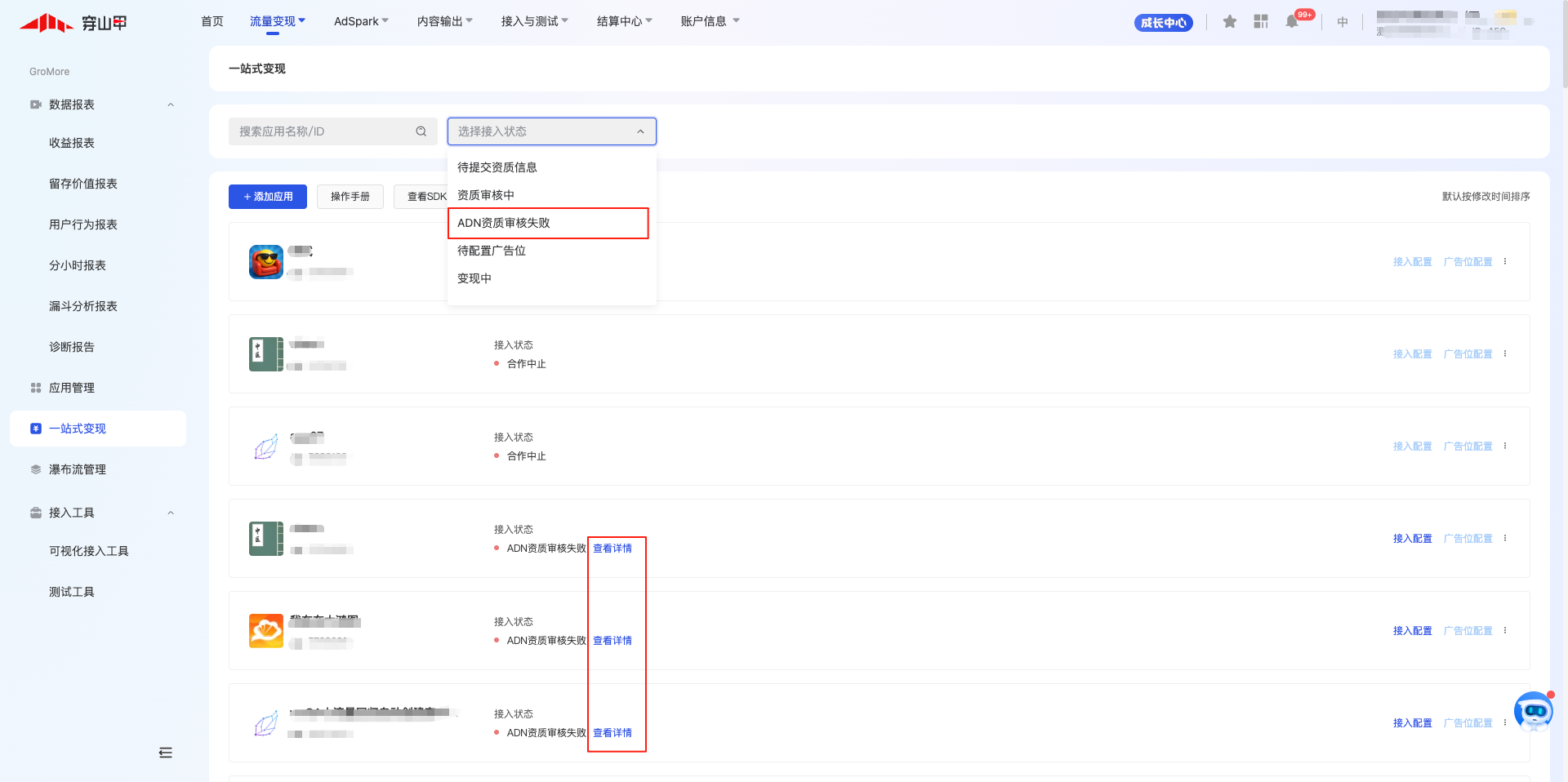Click the notification bell icon

(1292, 22)
